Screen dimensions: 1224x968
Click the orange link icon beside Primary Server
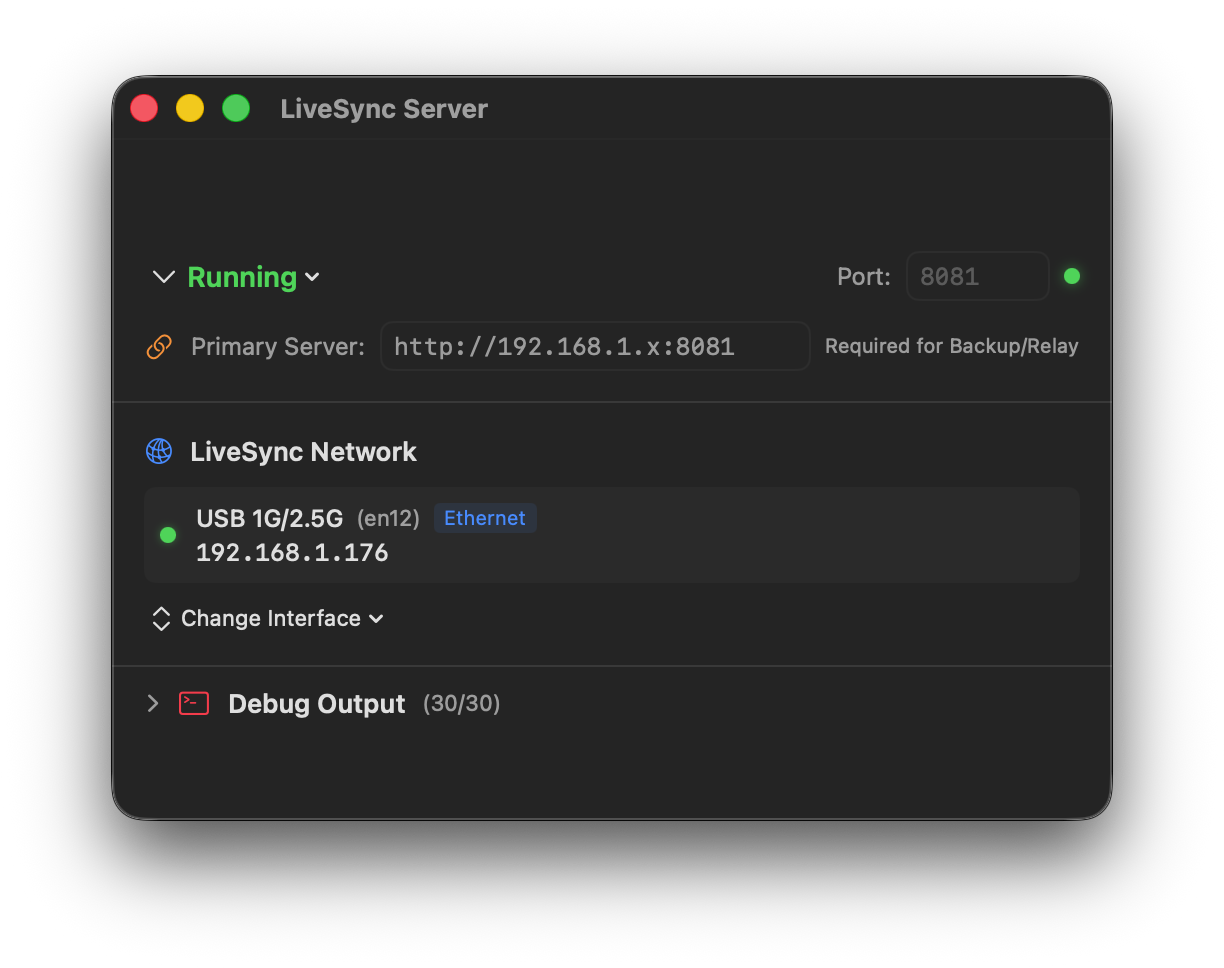click(159, 347)
